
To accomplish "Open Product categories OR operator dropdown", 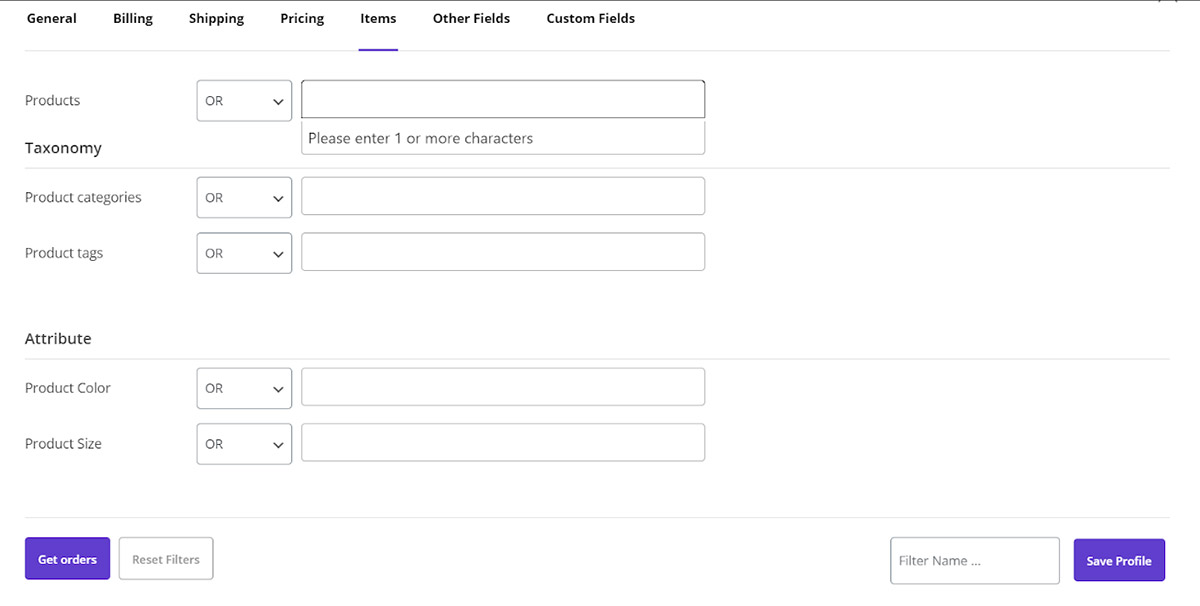I will [x=244, y=198].
